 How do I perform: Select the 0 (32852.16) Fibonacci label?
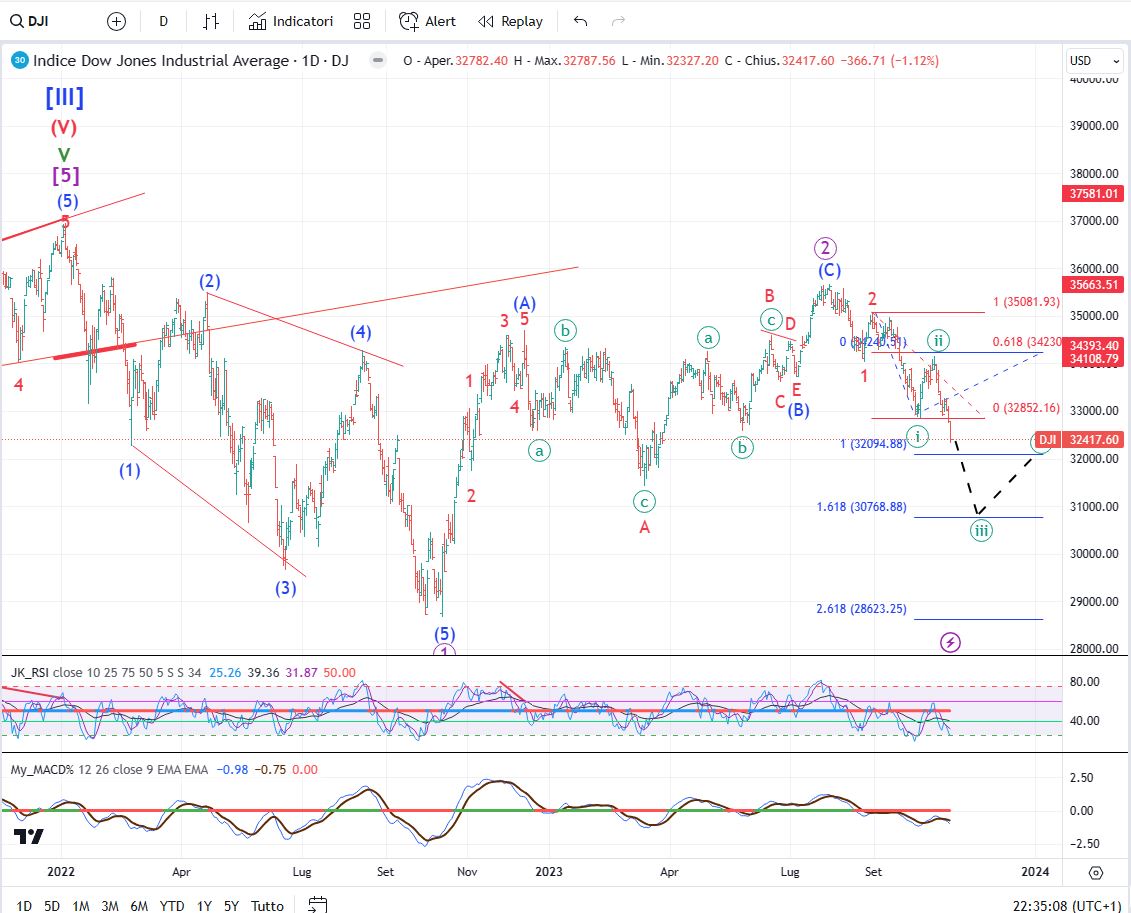[x=1026, y=407]
